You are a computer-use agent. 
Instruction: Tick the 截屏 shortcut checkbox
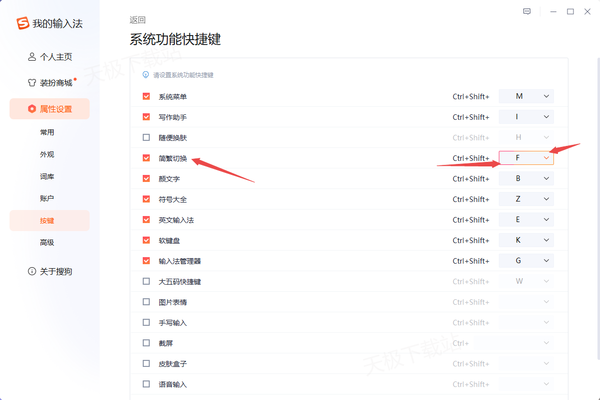pos(147,343)
